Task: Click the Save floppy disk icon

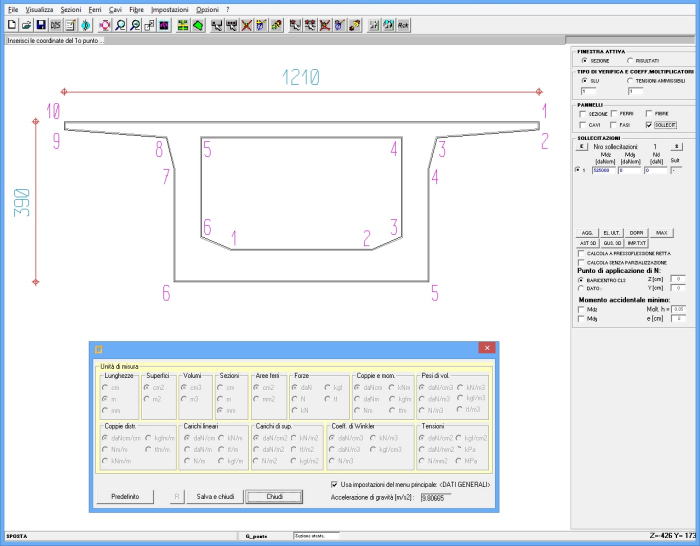Action: [41, 25]
